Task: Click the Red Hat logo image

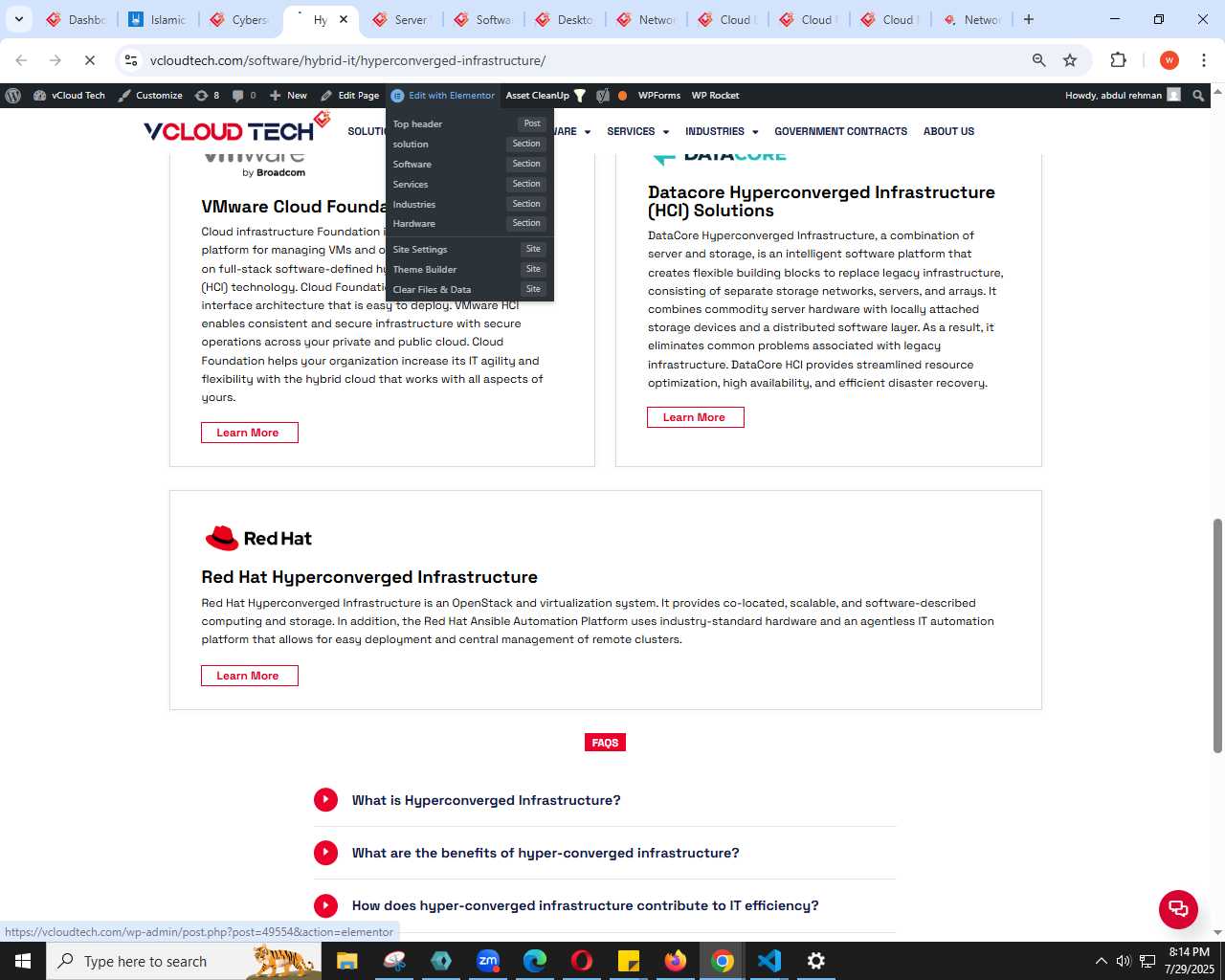Action: 258,538
